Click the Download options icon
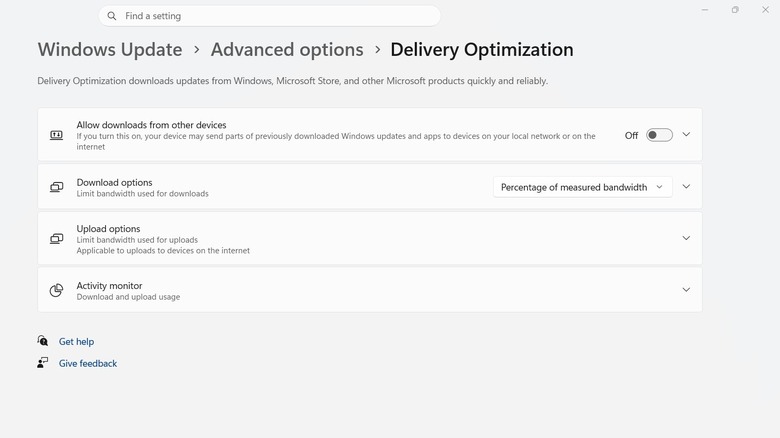Screen dimensions: 780x438 (x=56, y=187)
